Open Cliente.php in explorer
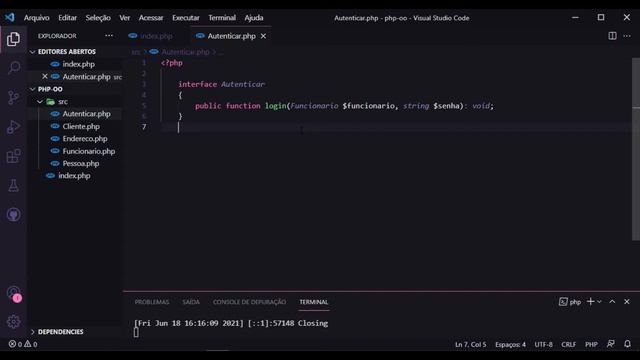The height and width of the screenshot is (360, 640). point(81,126)
